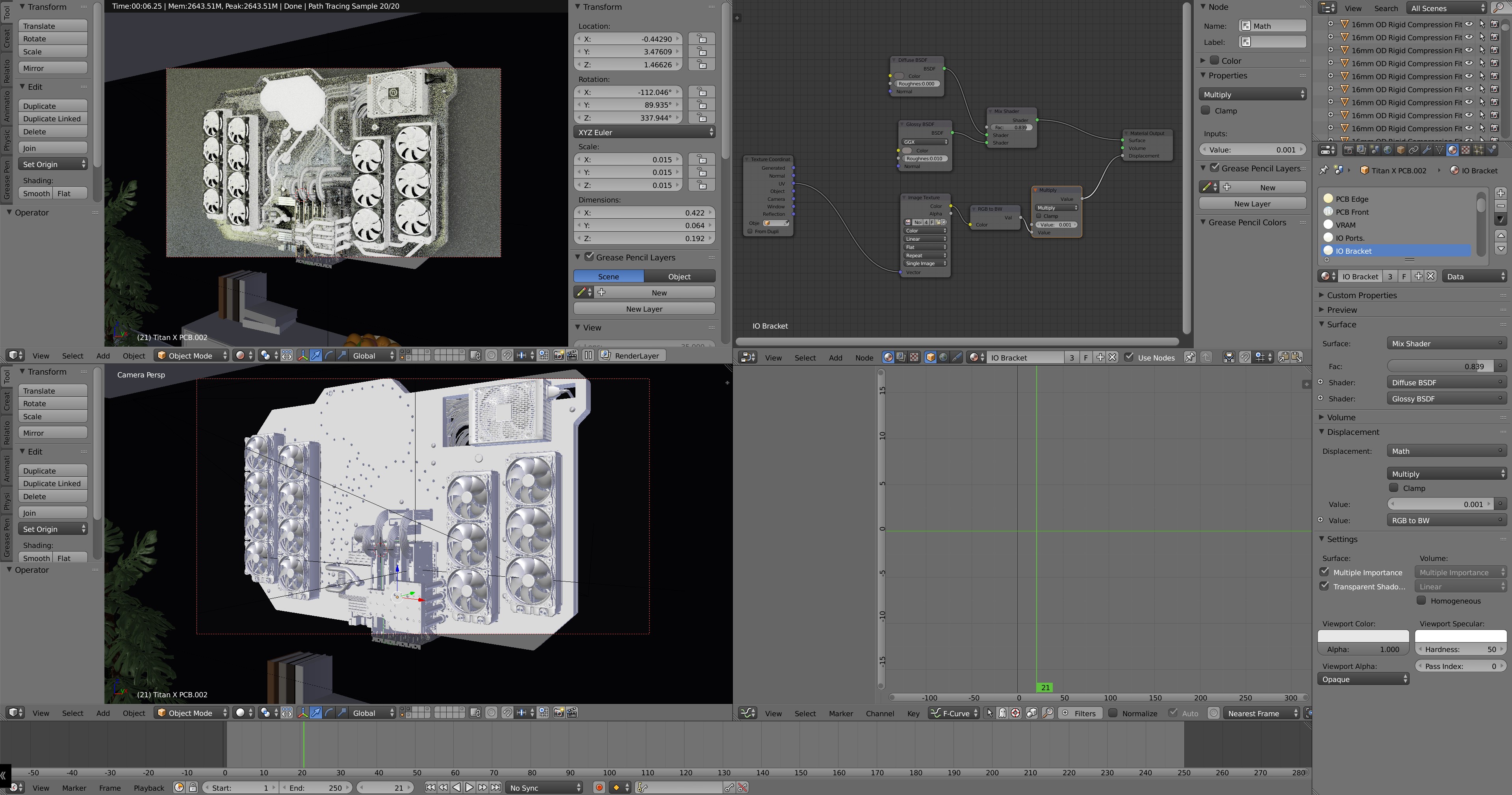
Task: Open the Modifiers wrench tab
Action: (1426, 150)
